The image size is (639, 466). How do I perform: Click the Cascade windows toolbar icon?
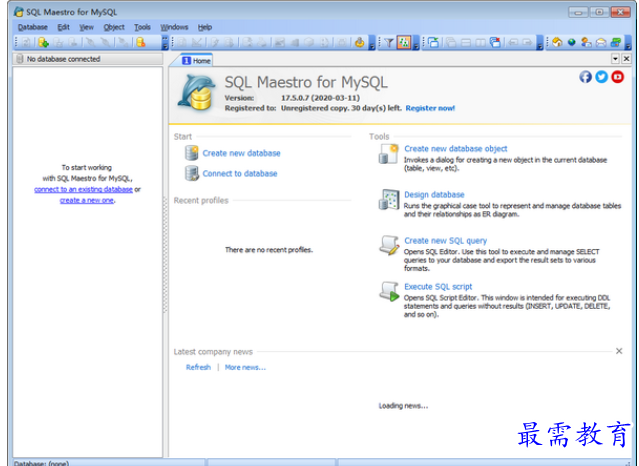pyautogui.click(x=451, y=42)
